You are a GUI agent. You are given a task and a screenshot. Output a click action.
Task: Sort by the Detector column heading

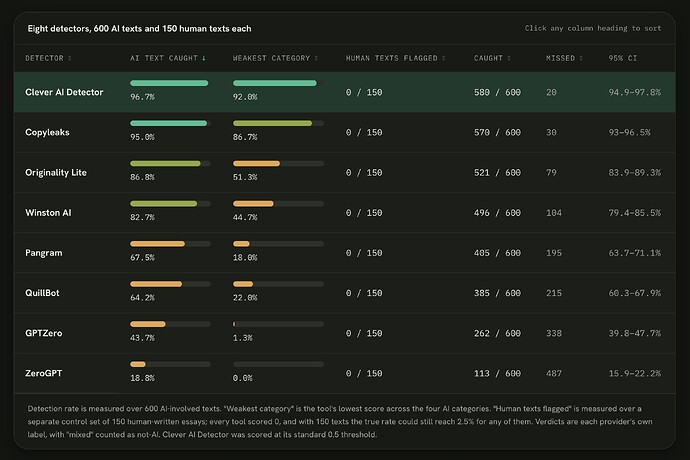click(x=48, y=58)
